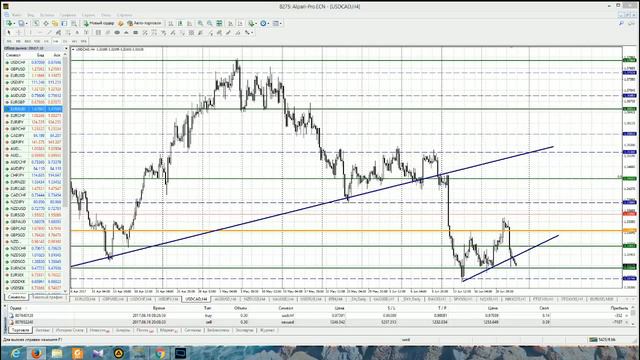This screenshot has height=360, width=640.
Task: Zoom in on the chart
Action: [200, 23]
